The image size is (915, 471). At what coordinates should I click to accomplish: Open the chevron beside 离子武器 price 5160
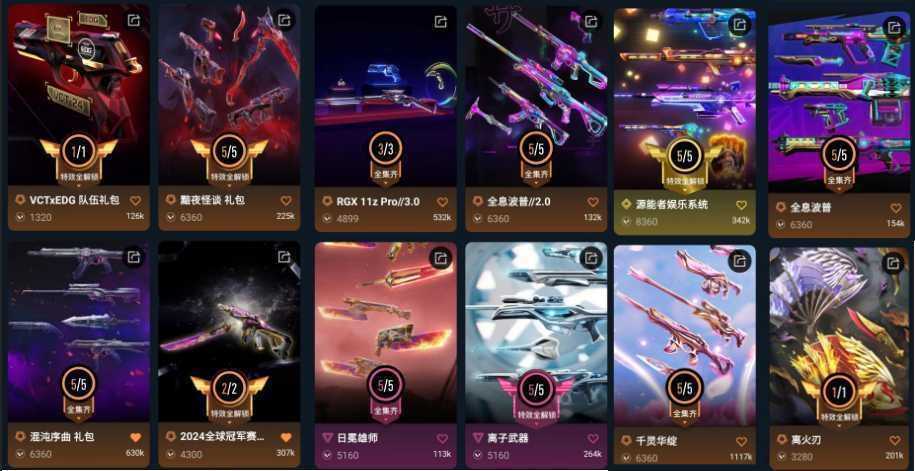click(x=478, y=454)
